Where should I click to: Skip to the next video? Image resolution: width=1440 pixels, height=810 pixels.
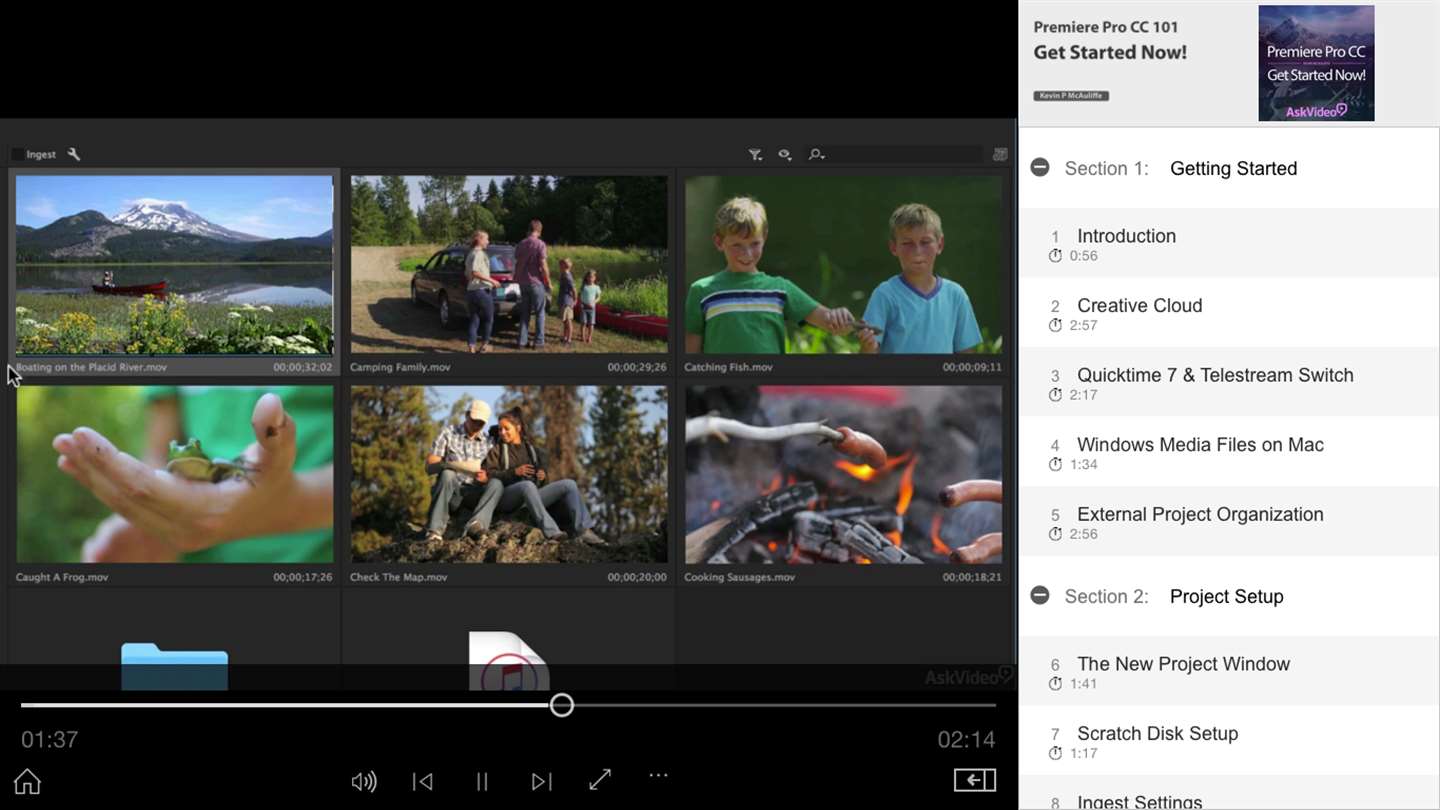[541, 781]
